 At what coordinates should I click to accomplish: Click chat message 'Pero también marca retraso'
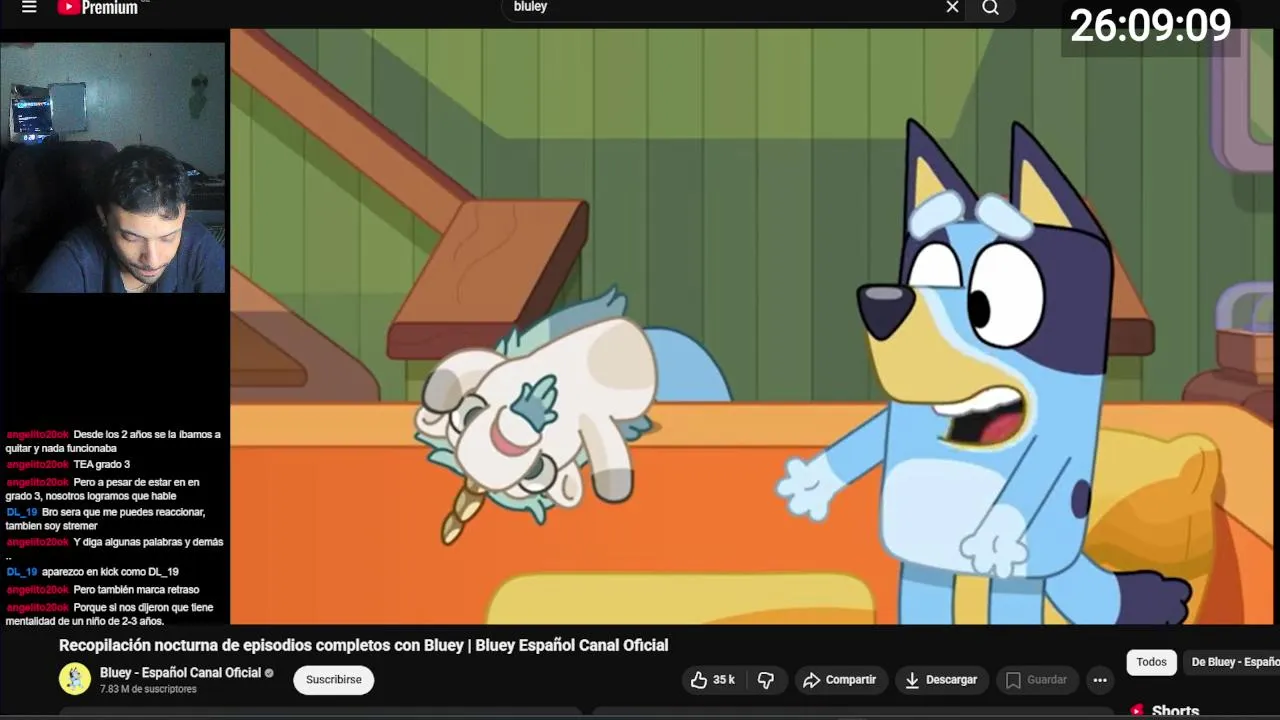coord(136,590)
